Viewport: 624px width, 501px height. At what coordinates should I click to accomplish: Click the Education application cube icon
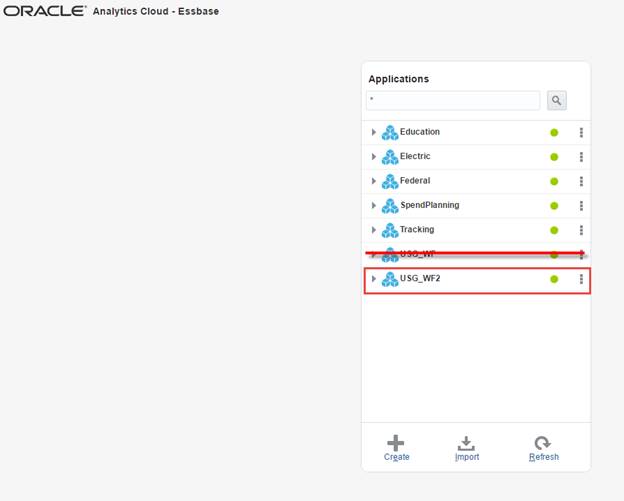coord(390,133)
